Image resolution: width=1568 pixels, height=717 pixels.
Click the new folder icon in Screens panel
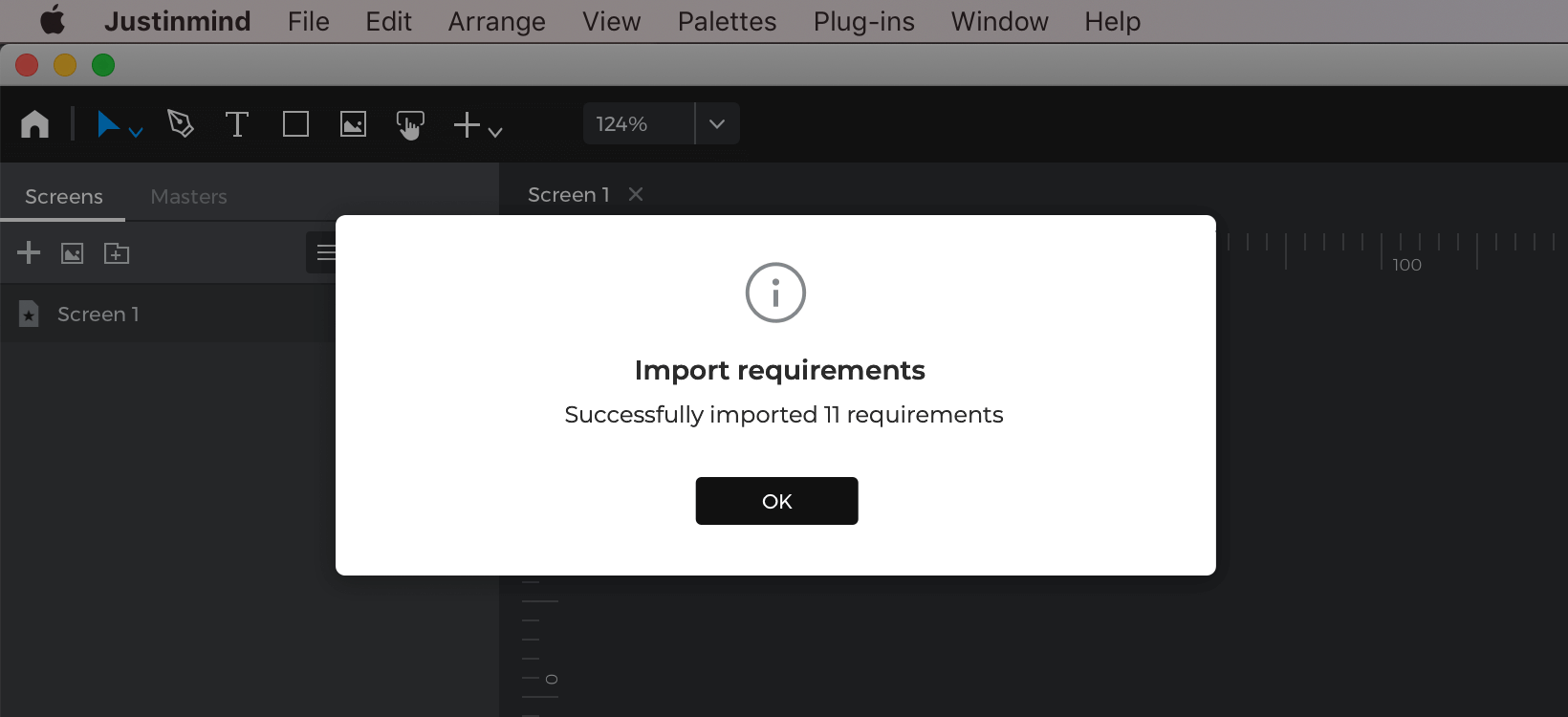[117, 253]
